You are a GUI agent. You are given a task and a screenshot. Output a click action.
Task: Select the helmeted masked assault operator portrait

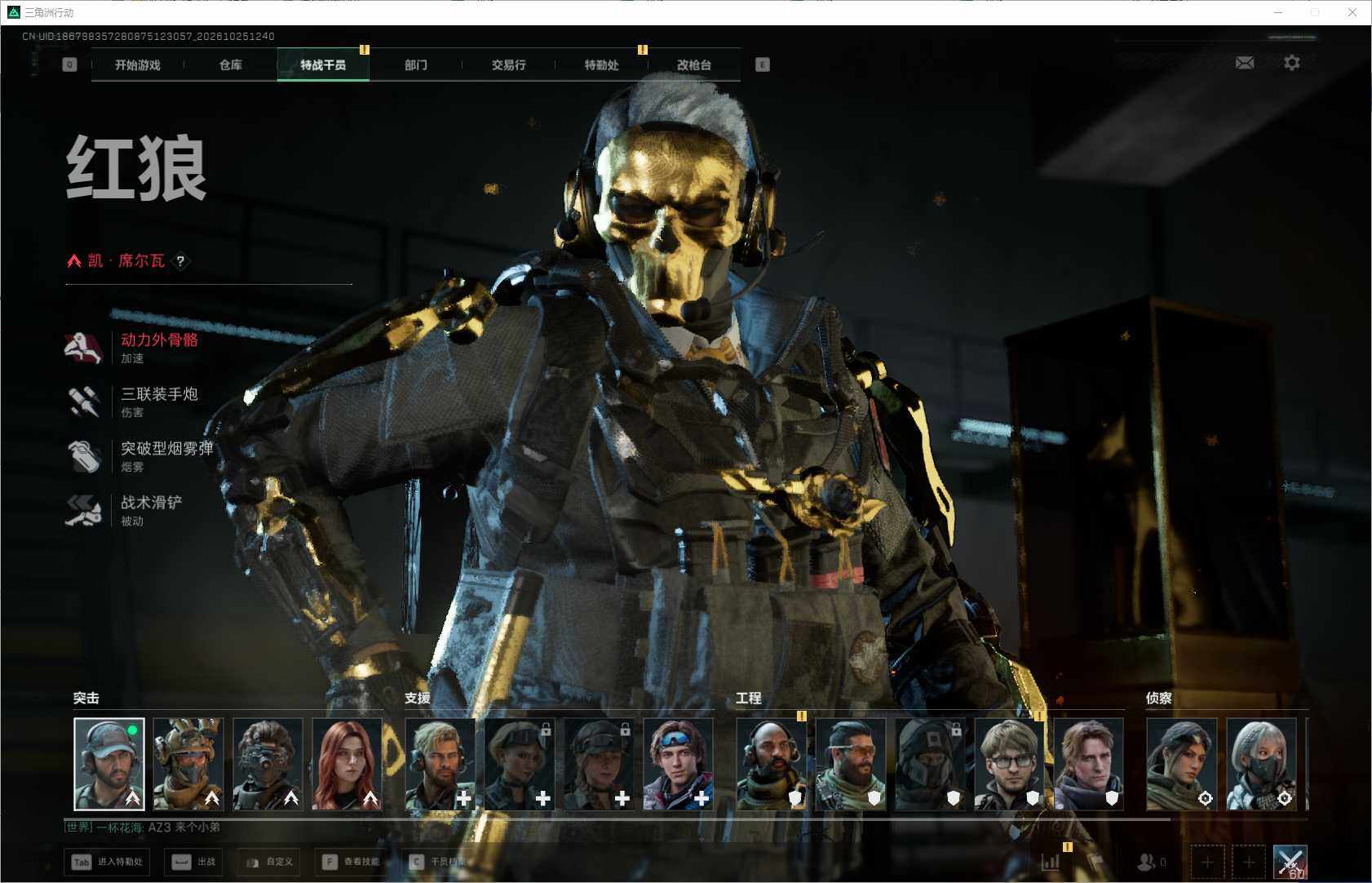click(188, 764)
